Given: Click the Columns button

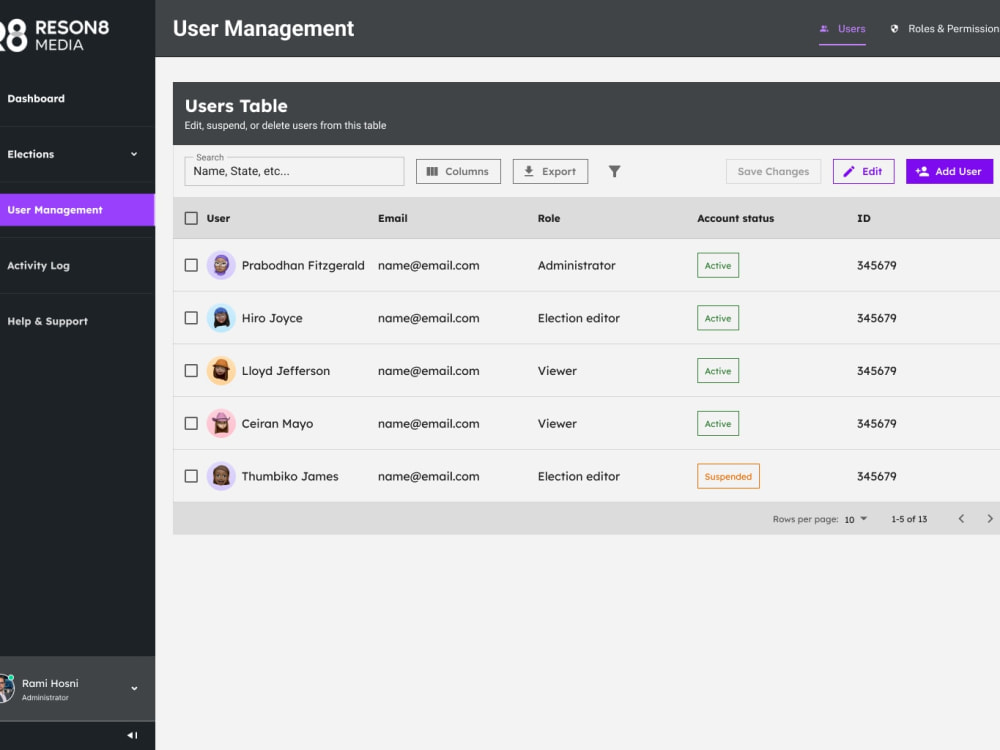Looking at the screenshot, I should pos(458,172).
